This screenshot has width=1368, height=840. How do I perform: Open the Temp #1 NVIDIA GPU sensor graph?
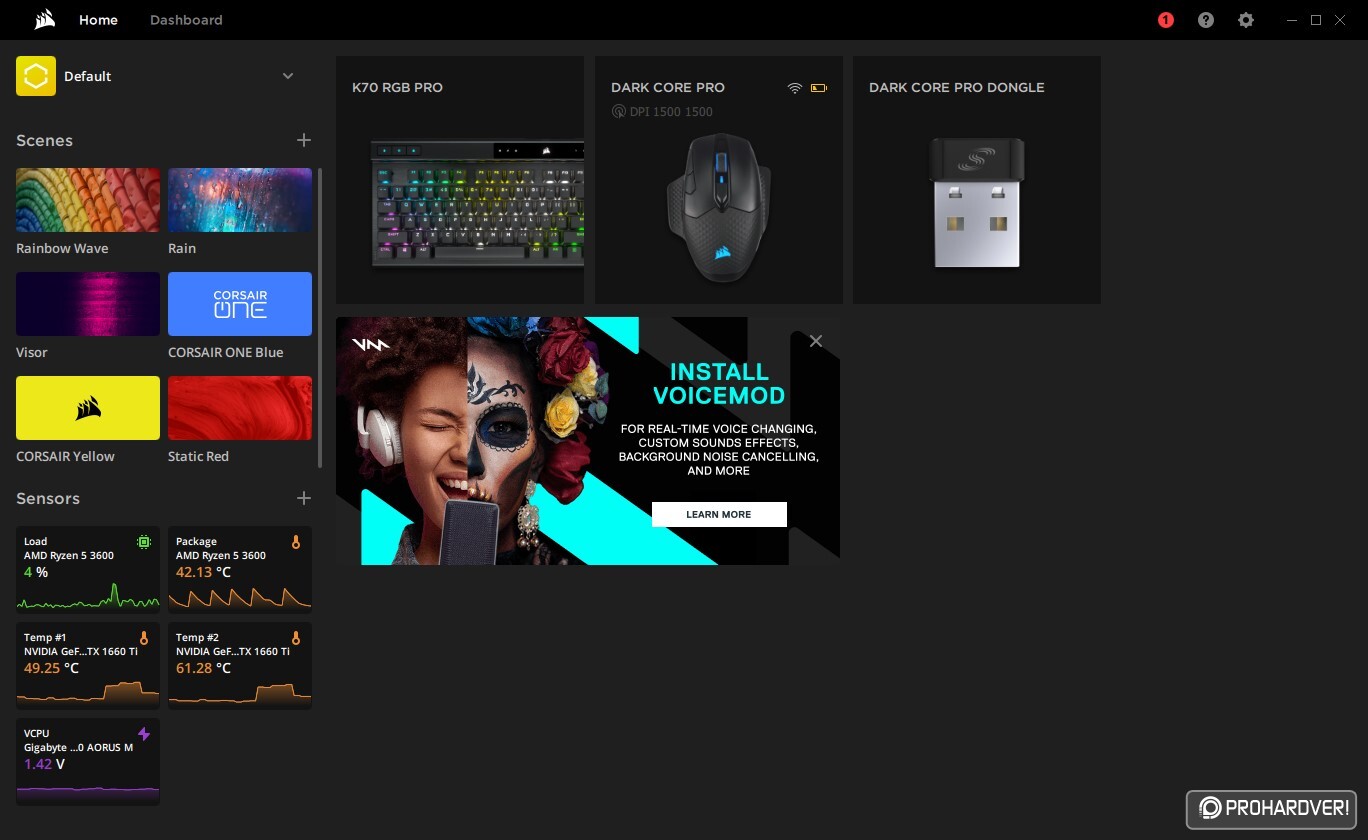88,665
